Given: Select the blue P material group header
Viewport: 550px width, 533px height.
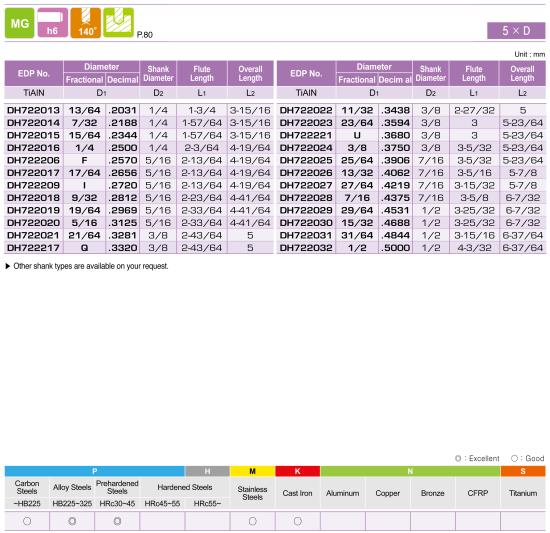Looking at the screenshot, I should pos(95,471).
